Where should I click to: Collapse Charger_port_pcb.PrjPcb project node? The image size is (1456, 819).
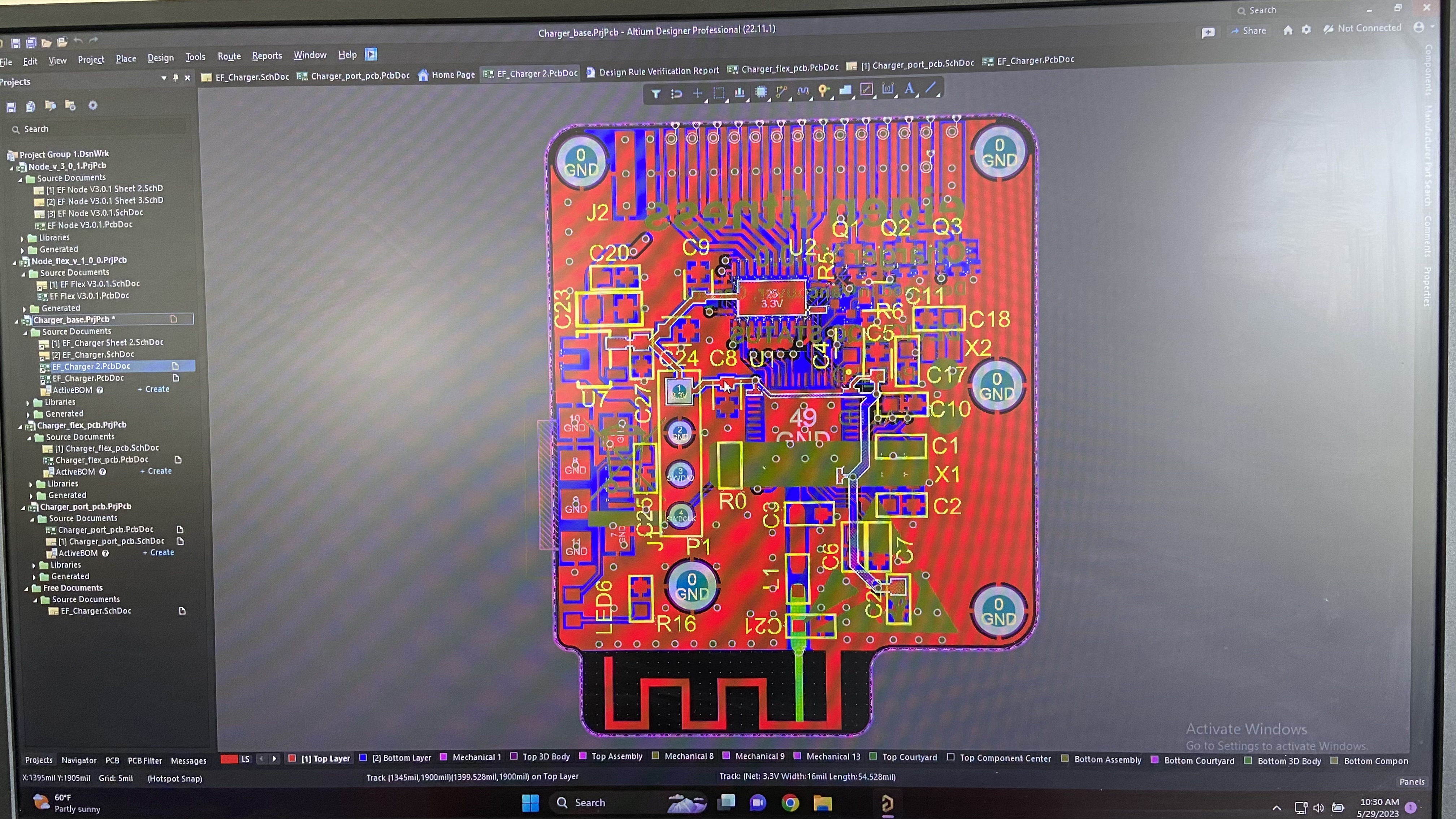point(23,508)
